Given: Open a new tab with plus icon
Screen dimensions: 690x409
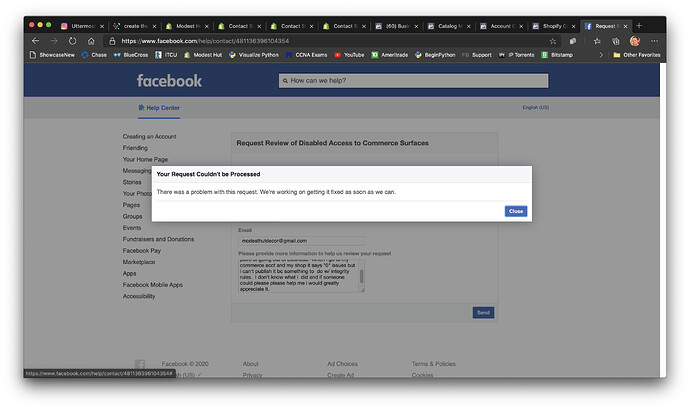Looking at the screenshot, I should pyautogui.click(x=639, y=26).
